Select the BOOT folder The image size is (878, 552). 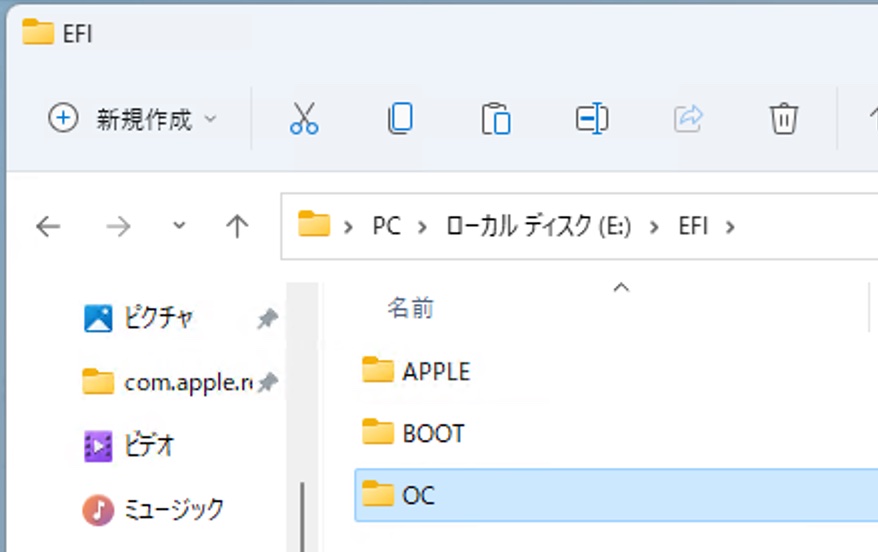[413, 433]
